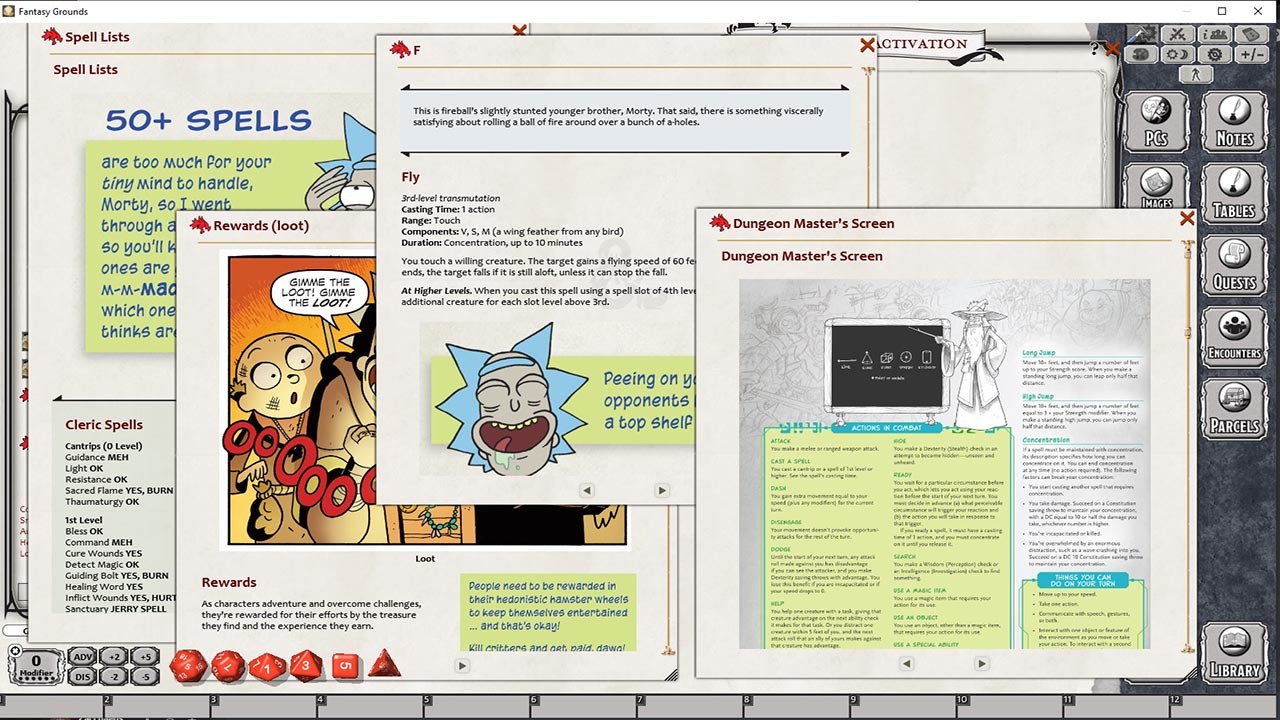Open the gear options icon
Viewport: 1280px width, 720px height.
(1215, 55)
